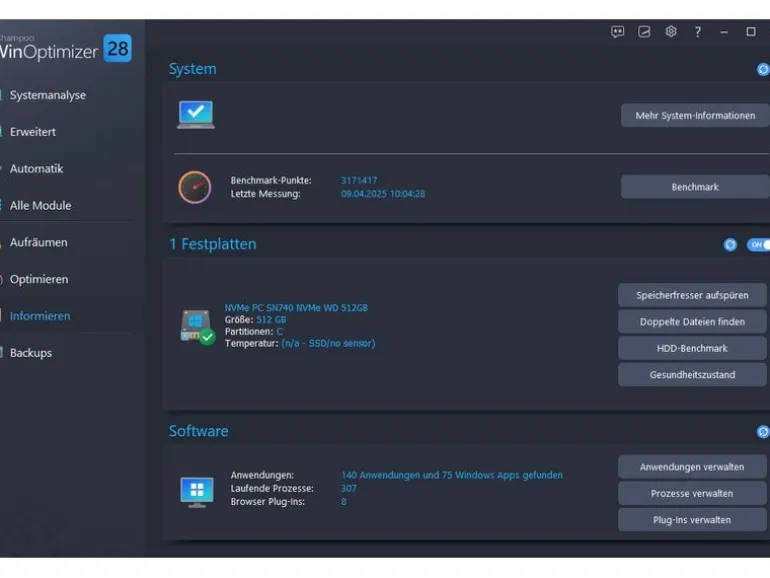Refresh the Software section
The width and height of the screenshot is (770, 578).
point(763,432)
